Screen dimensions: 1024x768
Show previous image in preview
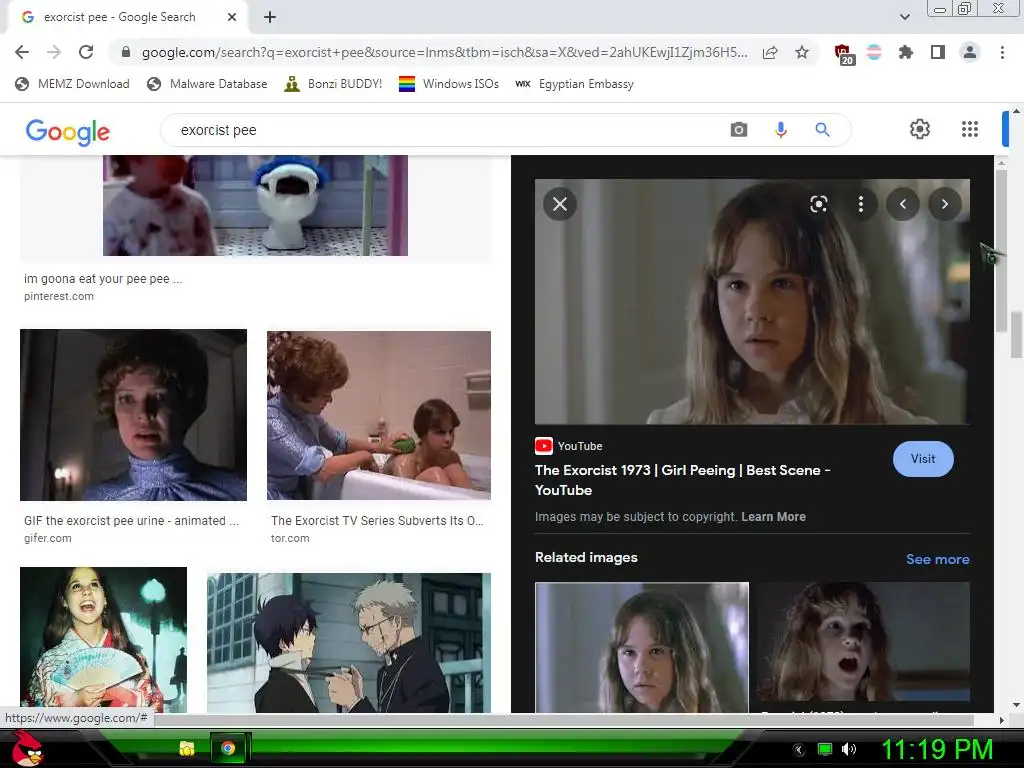click(903, 204)
